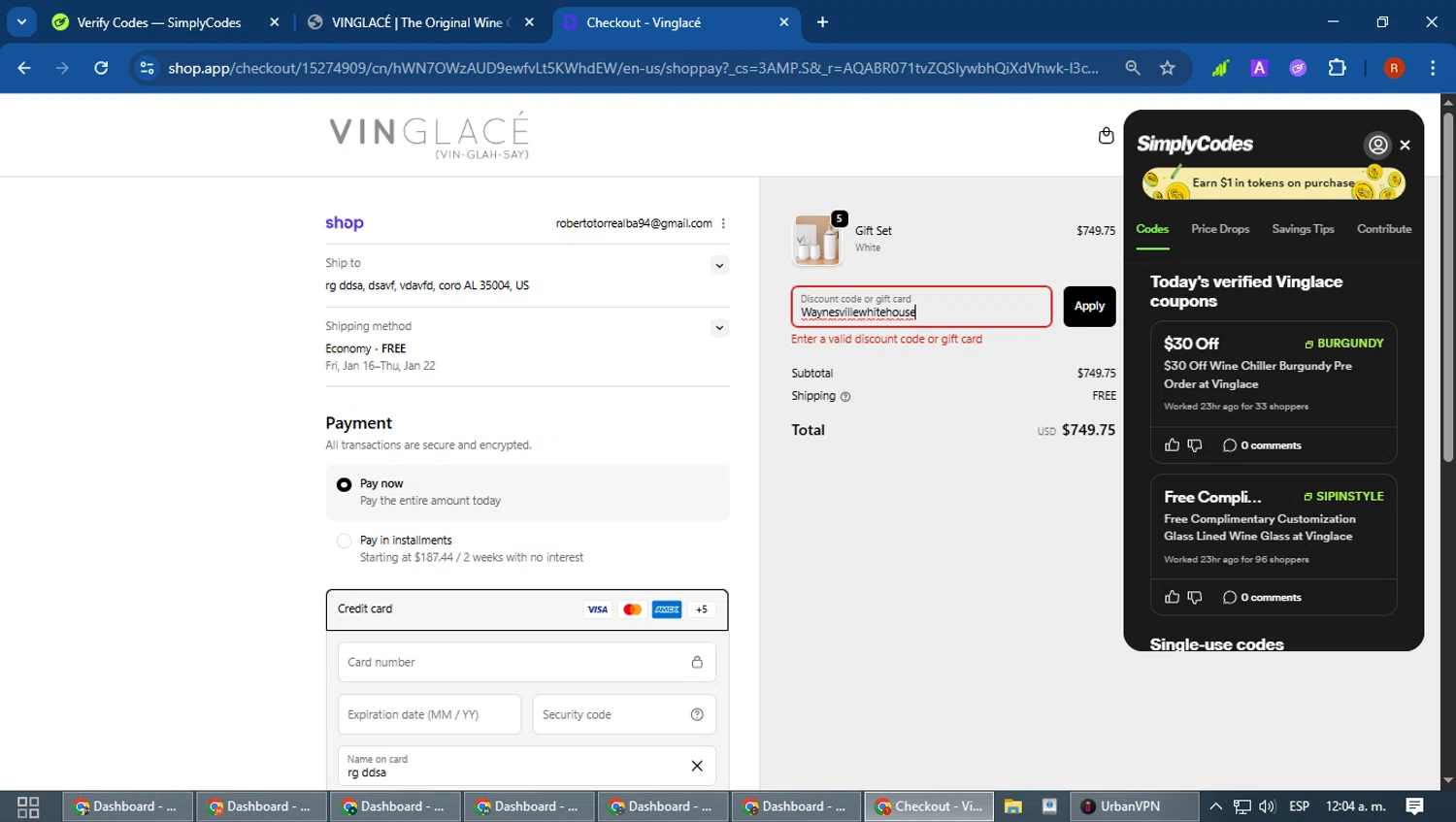Click the Vinglacé store logo
This screenshot has height=822, width=1456.
pos(429,135)
